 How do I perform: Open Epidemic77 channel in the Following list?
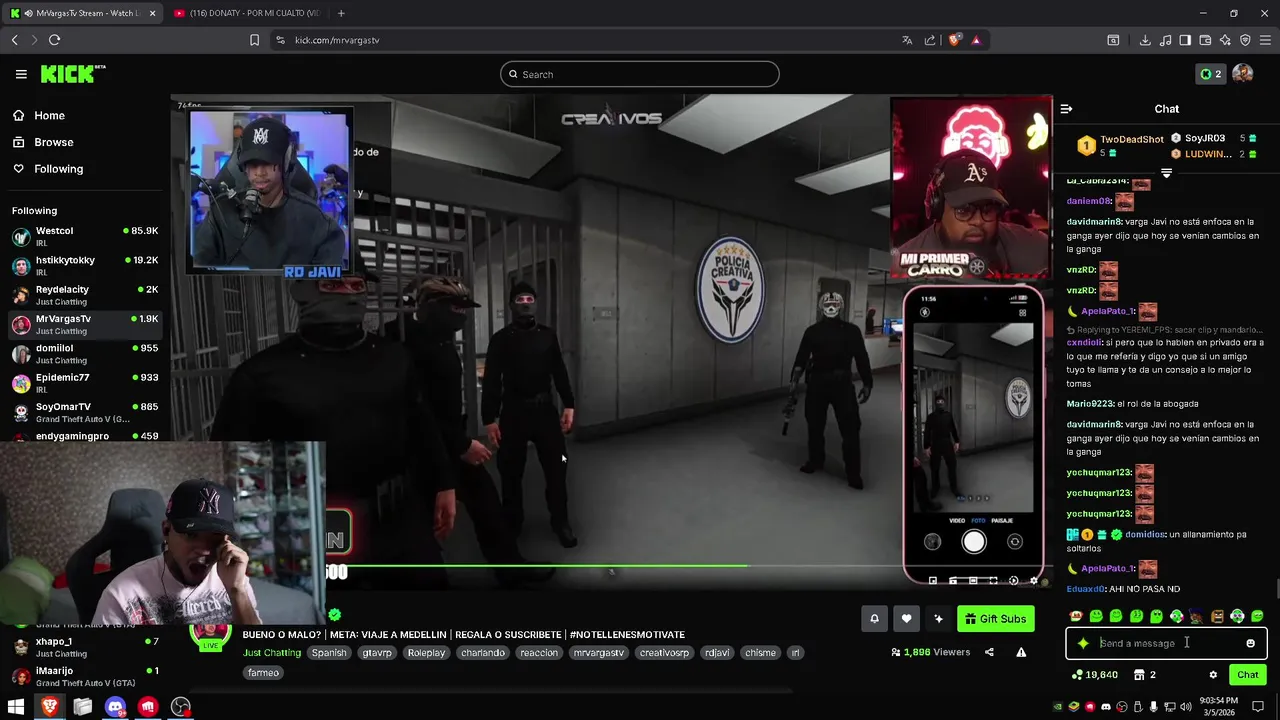tap(85, 383)
